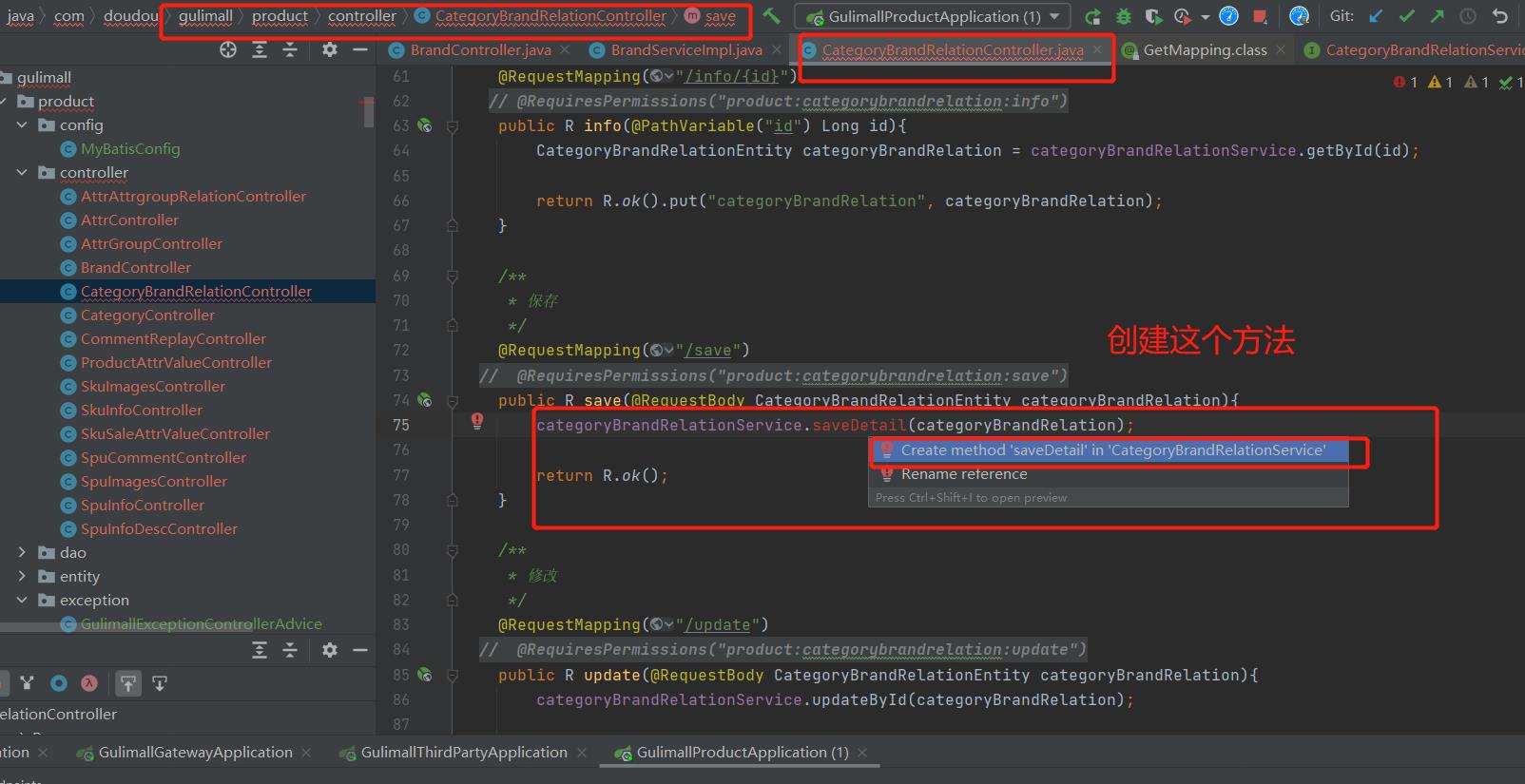This screenshot has height=784, width=1525.
Task: Collapse the exception folder
Action: (22, 600)
